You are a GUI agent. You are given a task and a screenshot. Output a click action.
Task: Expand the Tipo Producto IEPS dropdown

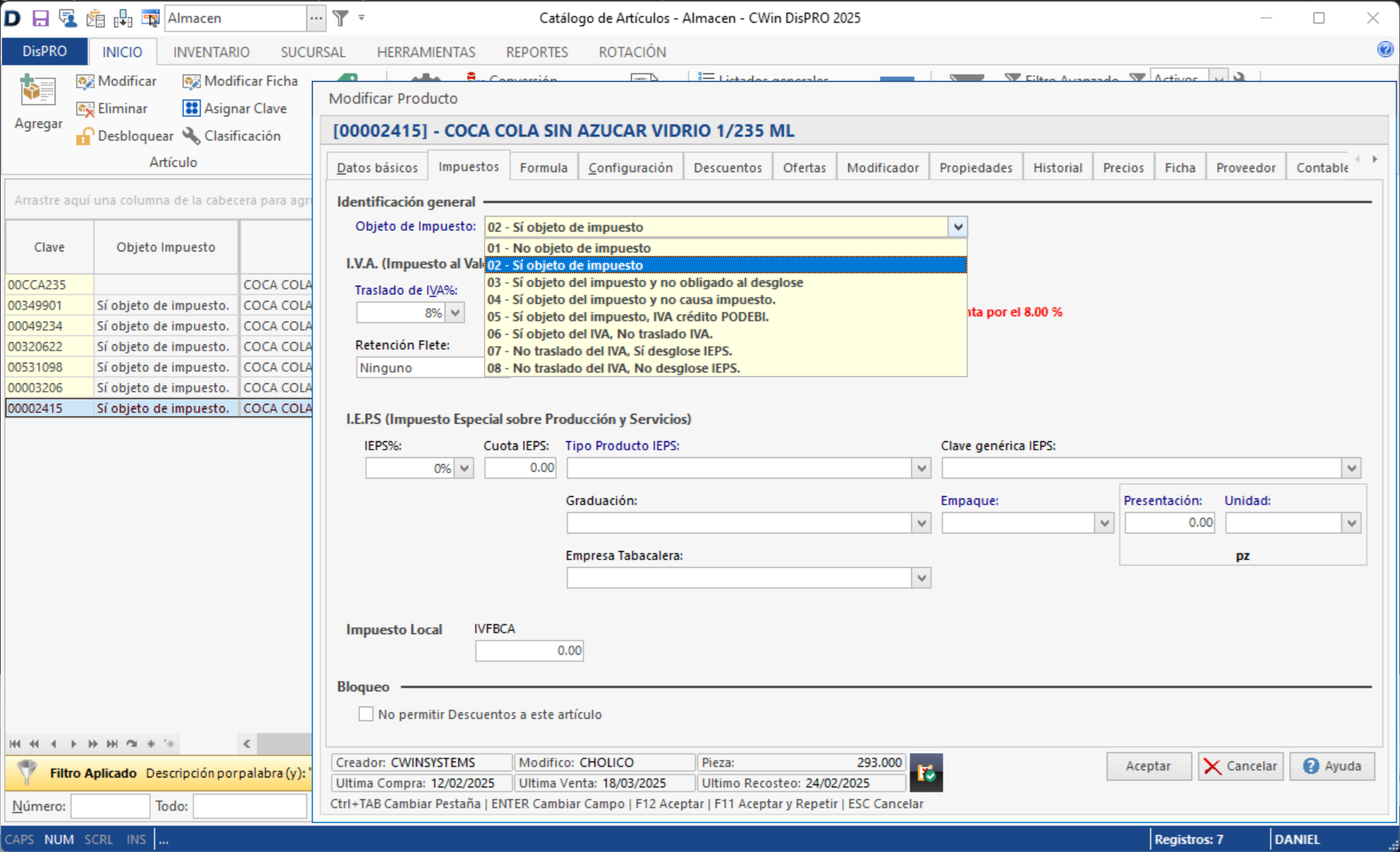click(x=921, y=468)
